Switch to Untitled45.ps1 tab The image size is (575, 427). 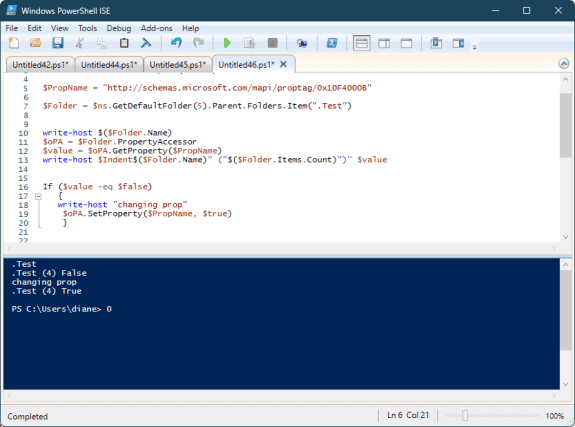pos(177,65)
